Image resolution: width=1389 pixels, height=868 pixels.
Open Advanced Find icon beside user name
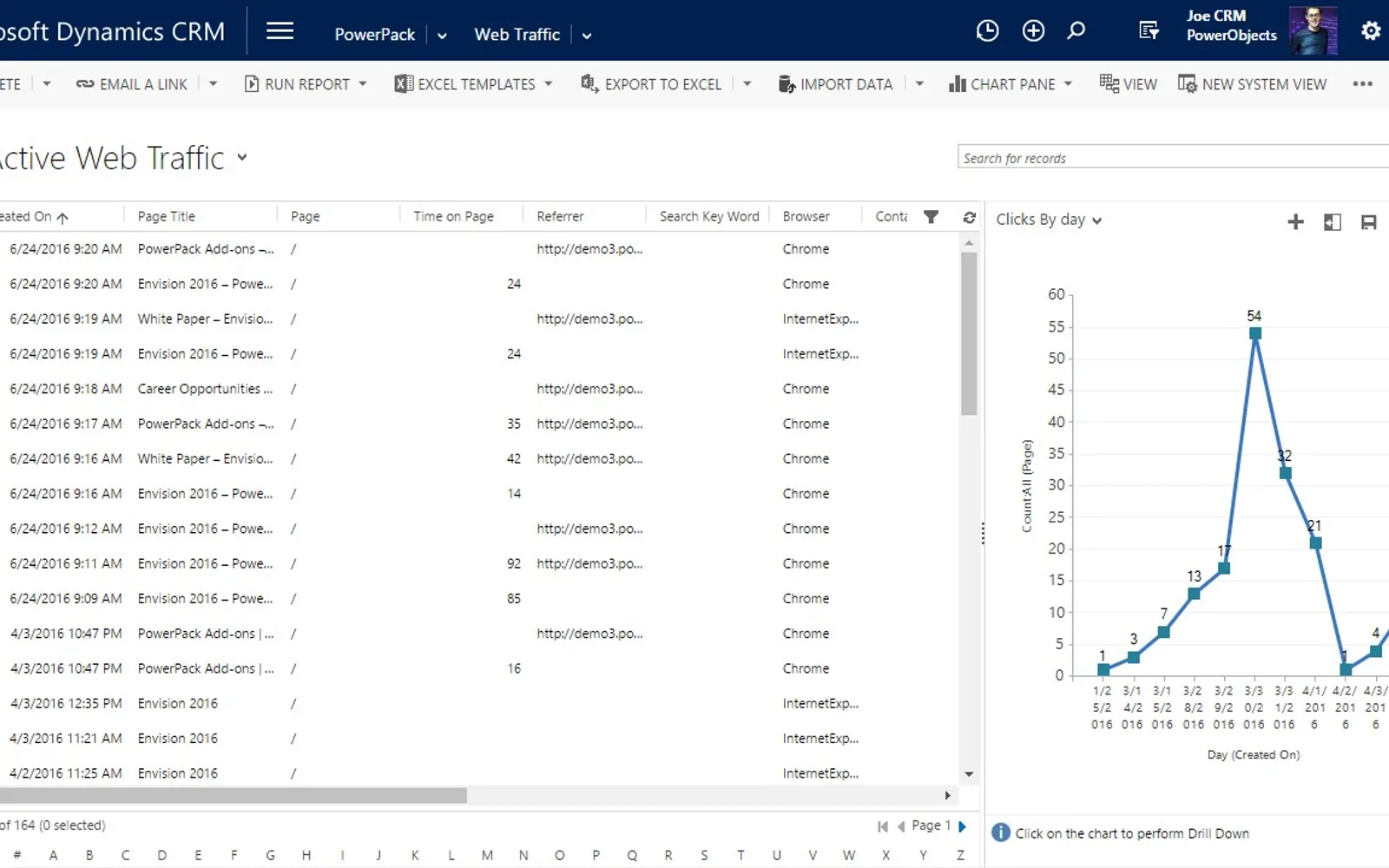[x=1149, y=31]
